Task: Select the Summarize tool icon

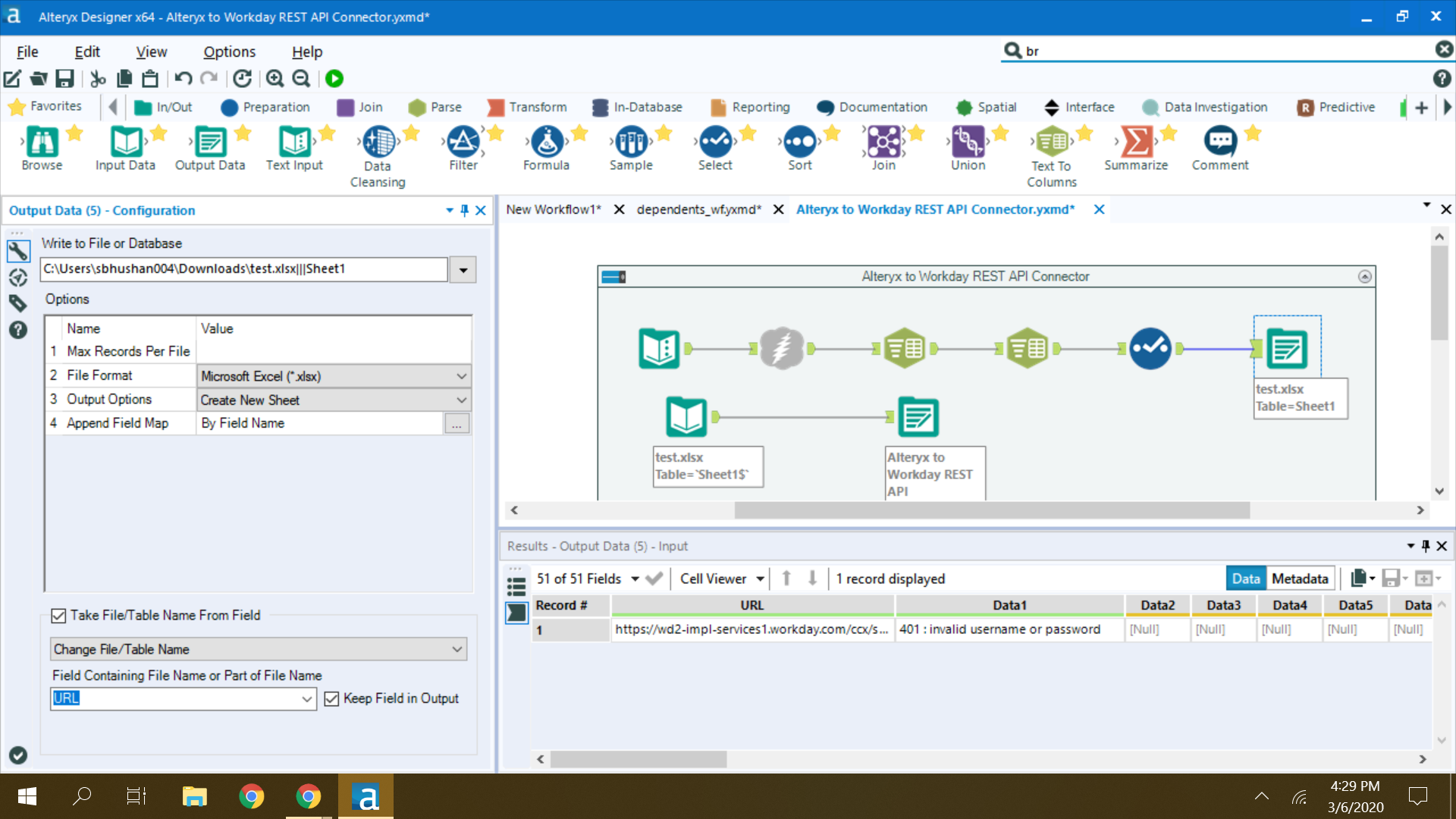Action: coord(1136,142)
